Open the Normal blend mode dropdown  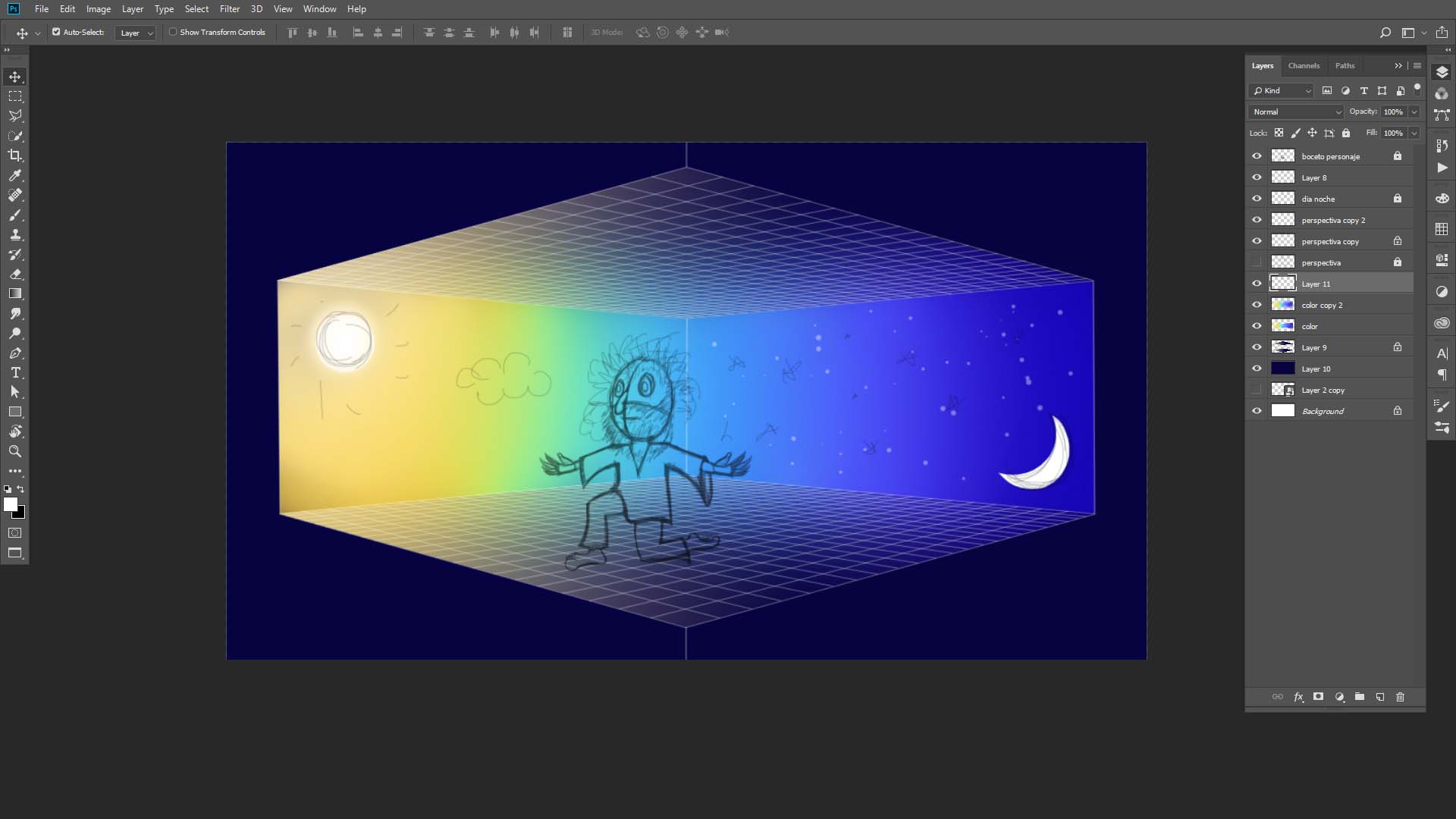1296,111
